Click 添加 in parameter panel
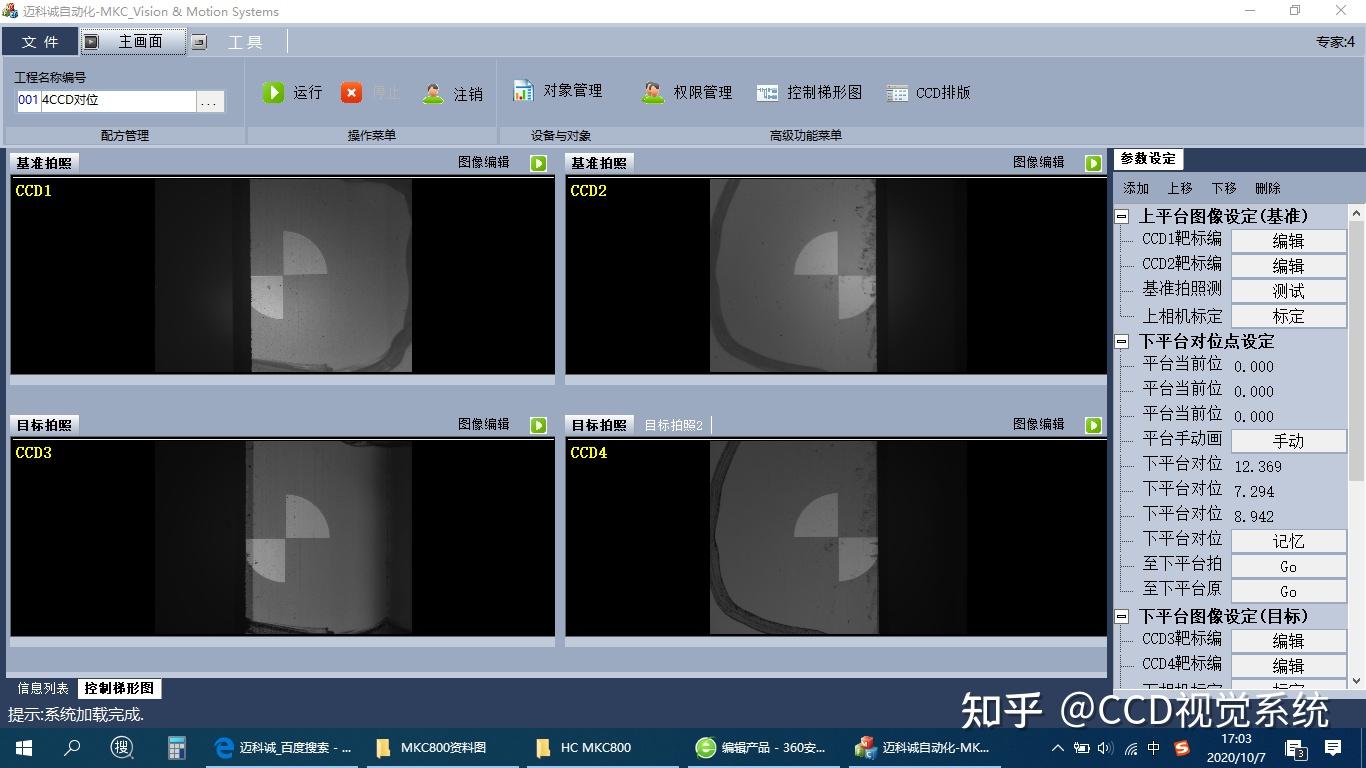The image size is (1366, 768). click(1136, 188)
